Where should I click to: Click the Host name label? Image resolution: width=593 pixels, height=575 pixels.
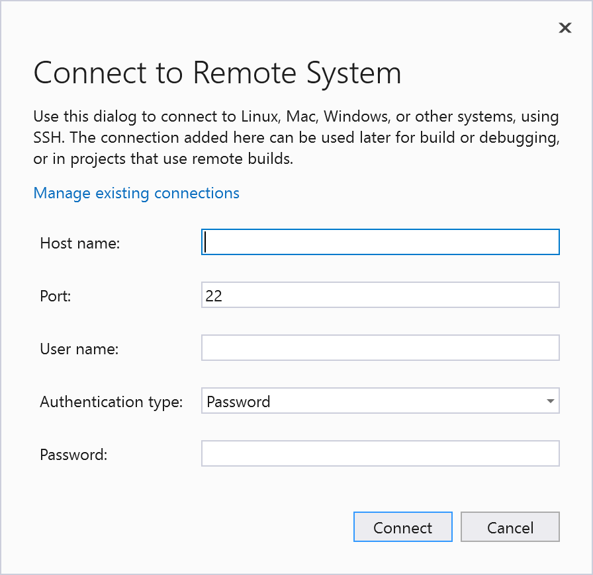[x=80, y=243]
